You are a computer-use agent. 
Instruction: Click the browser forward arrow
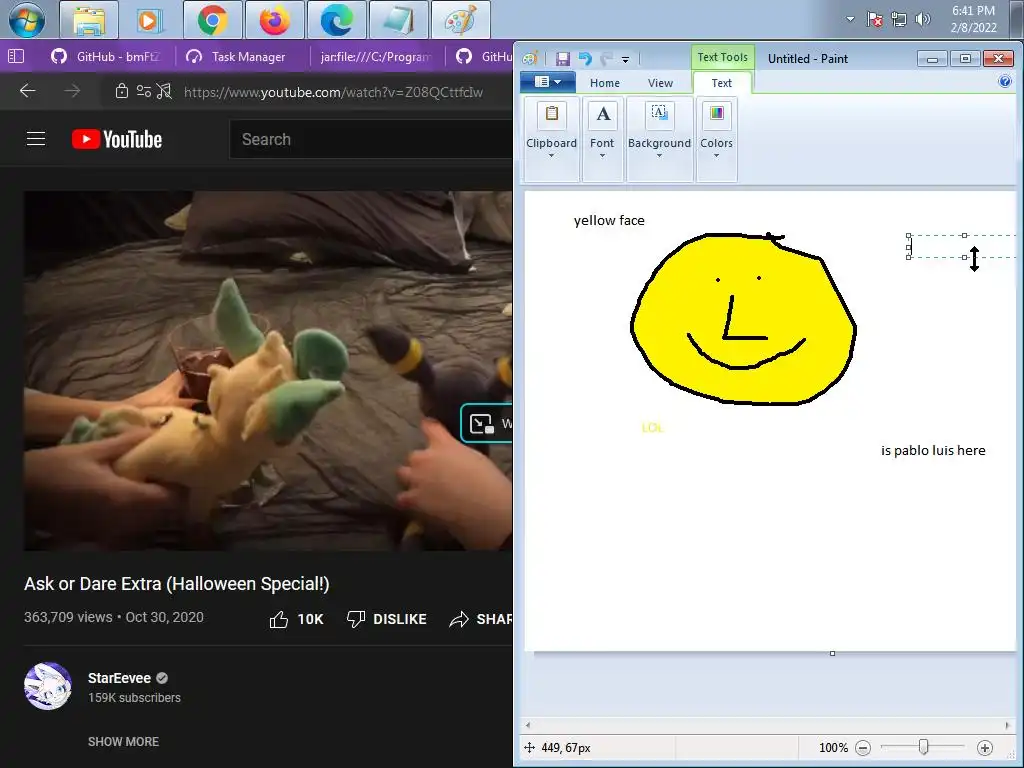point(72,91)
